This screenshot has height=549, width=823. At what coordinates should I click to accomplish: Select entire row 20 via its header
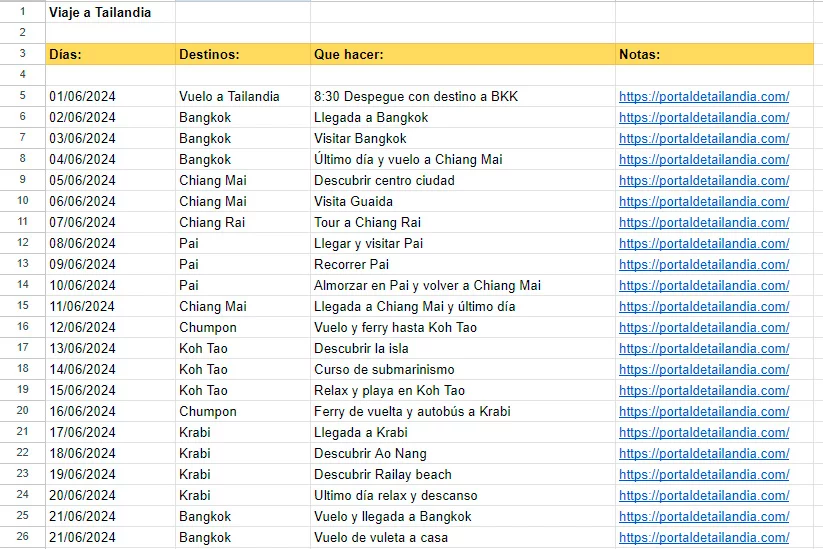(x=23, y=410)
